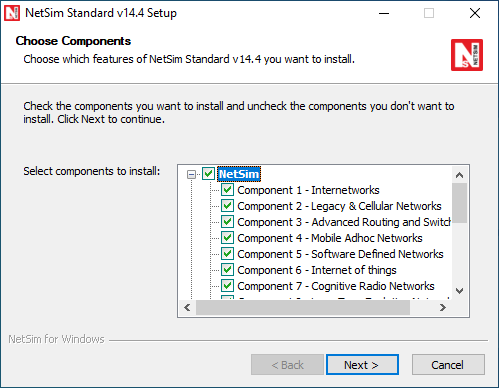Uncheck Component 6 - Internet of things checkbox

pos(227,270)
